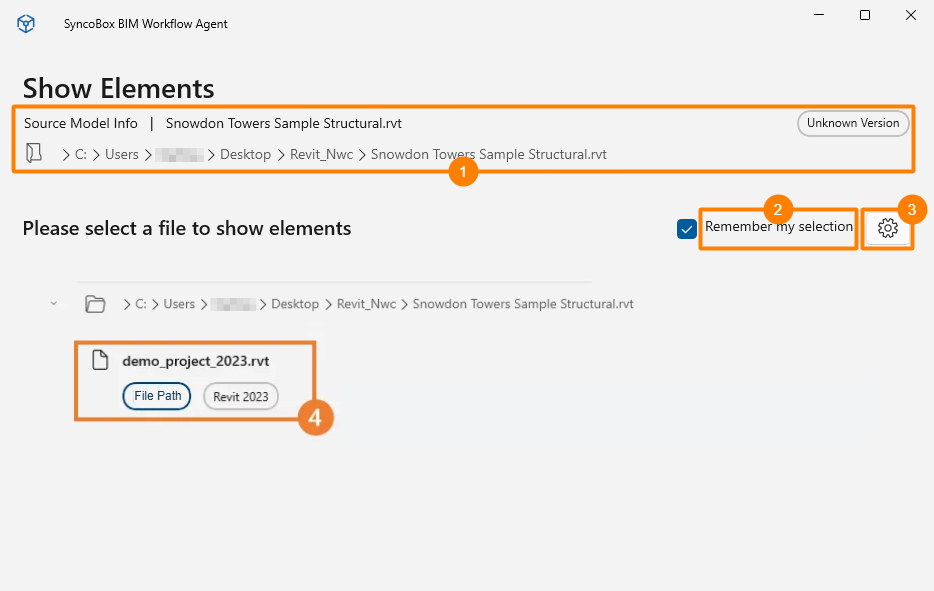
Task: Click the Snowdon Towers file name in the source header
Action: (x=284, y=123)
